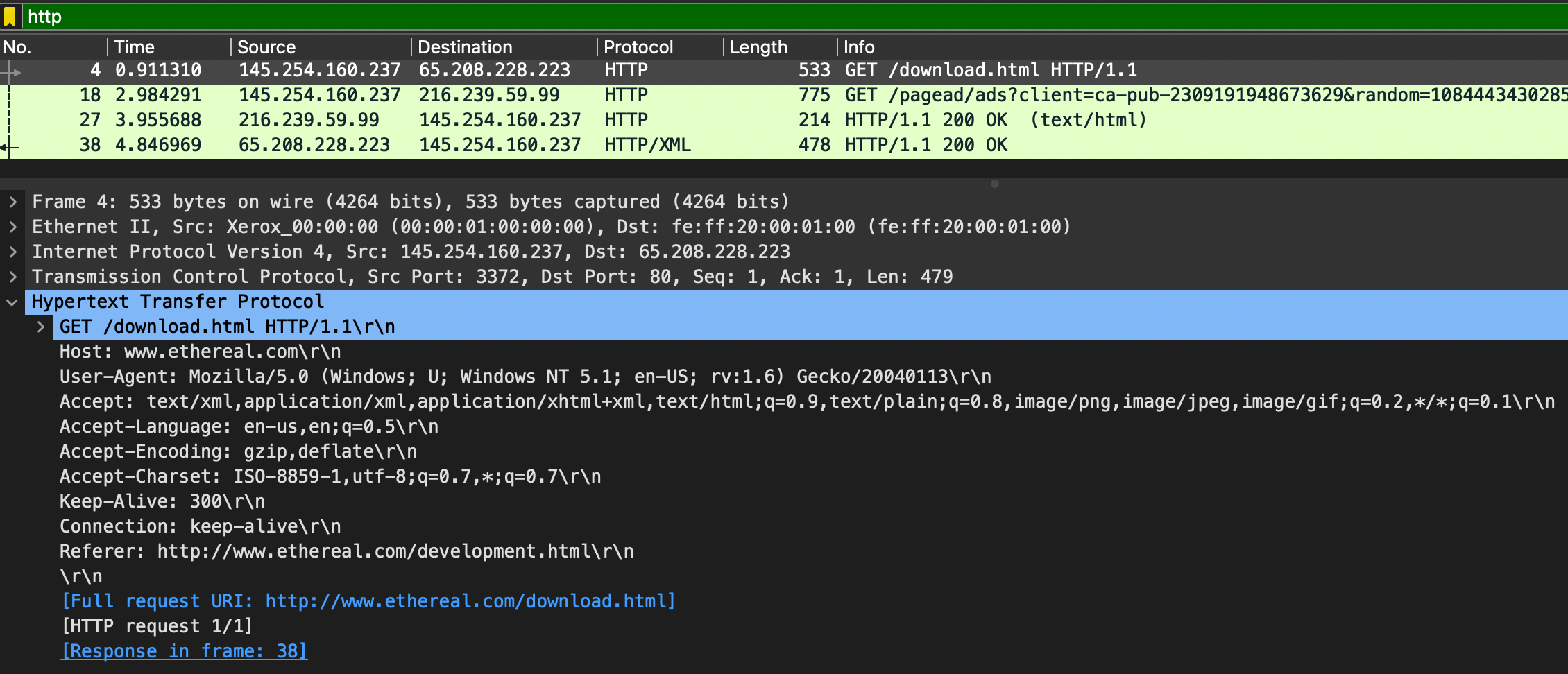The width and height of the screenshot is (1568, 674).
Task: Select packet 18 GET /pagead/ads row
Action: point(784,96)
